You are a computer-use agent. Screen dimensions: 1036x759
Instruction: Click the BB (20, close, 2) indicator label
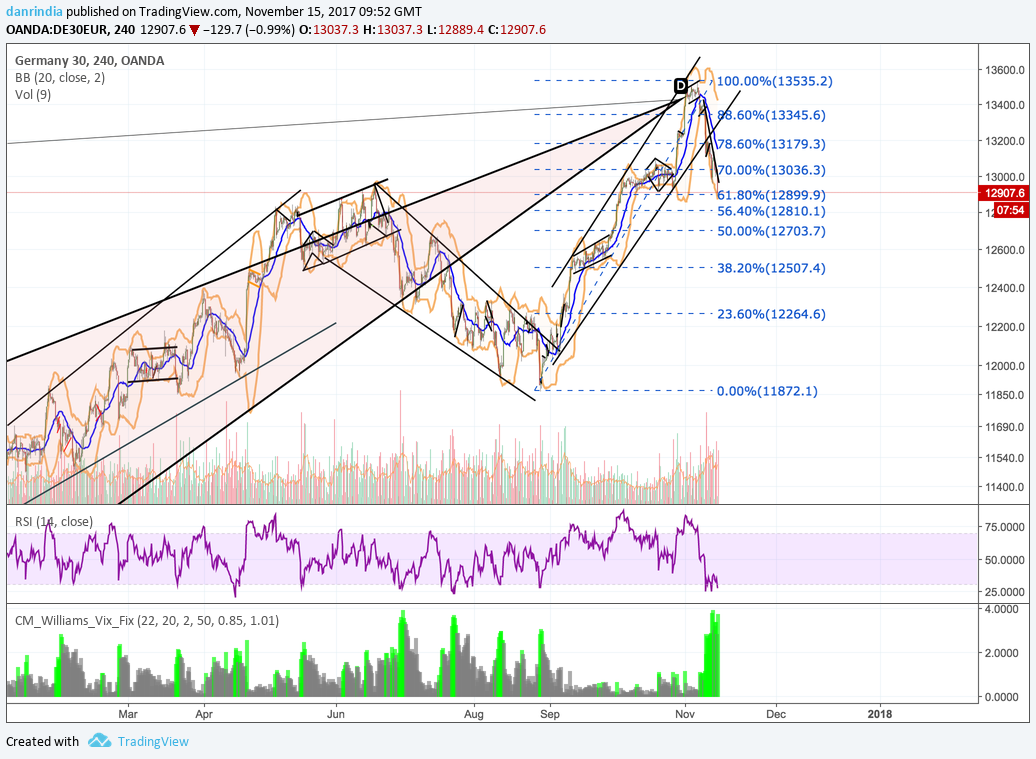(60, 77)
